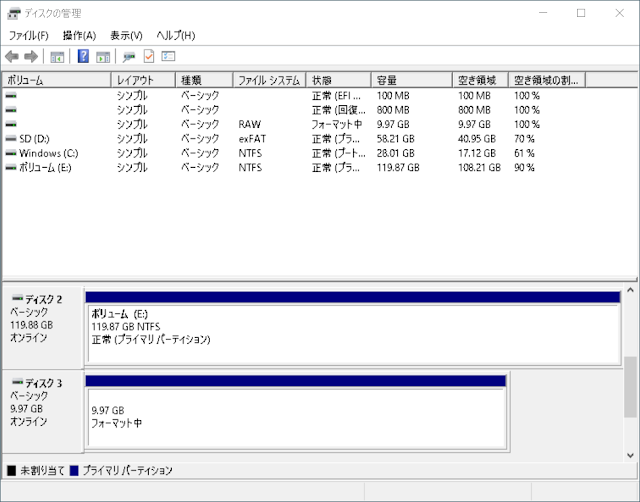Viewport: 640px width, 502px height.
Task: Click the 70 % free ratio cell
Action: click(524, 139)
